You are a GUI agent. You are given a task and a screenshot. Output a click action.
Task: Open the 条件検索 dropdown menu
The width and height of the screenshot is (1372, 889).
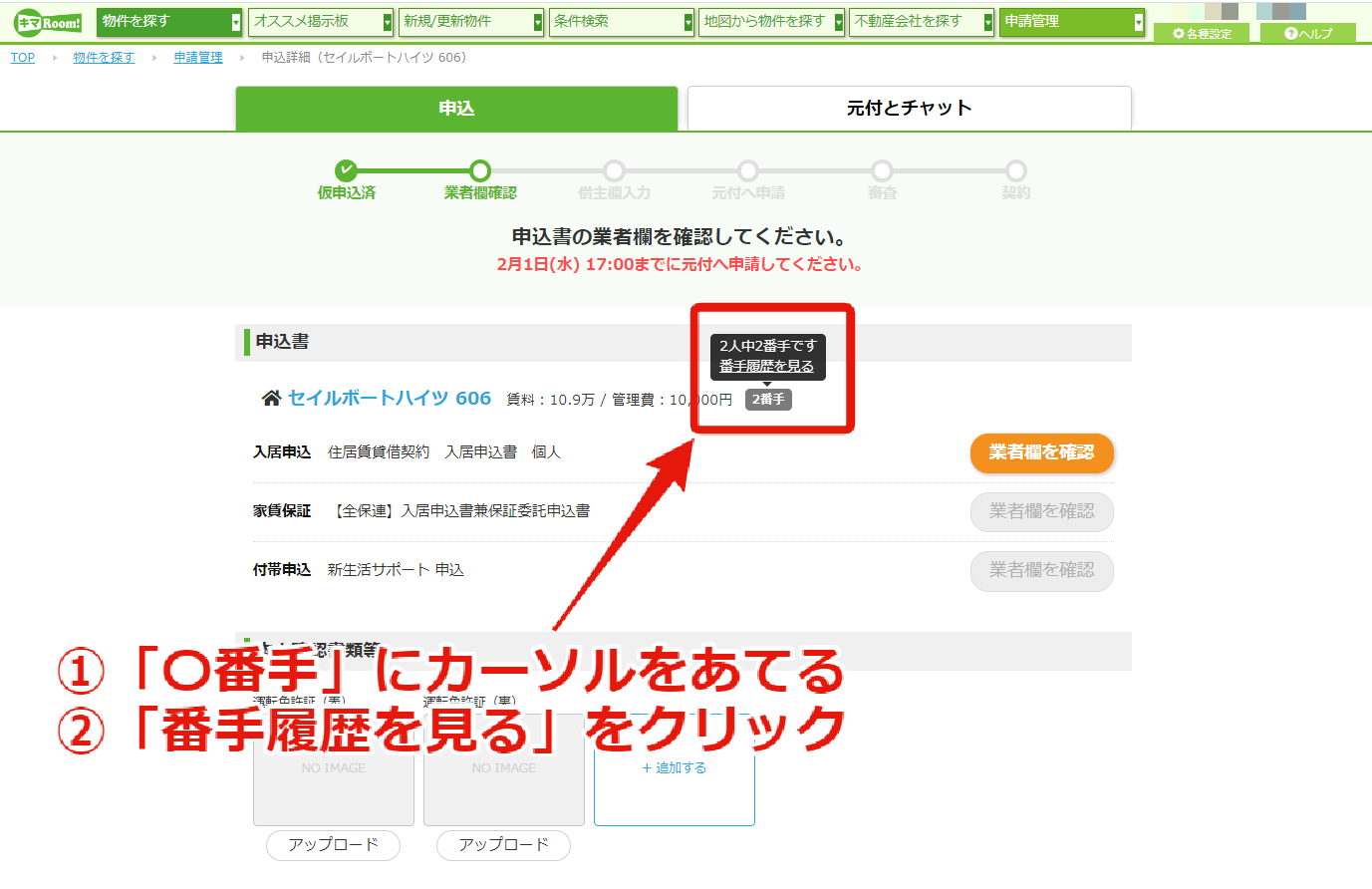click(x=621, y=22)
